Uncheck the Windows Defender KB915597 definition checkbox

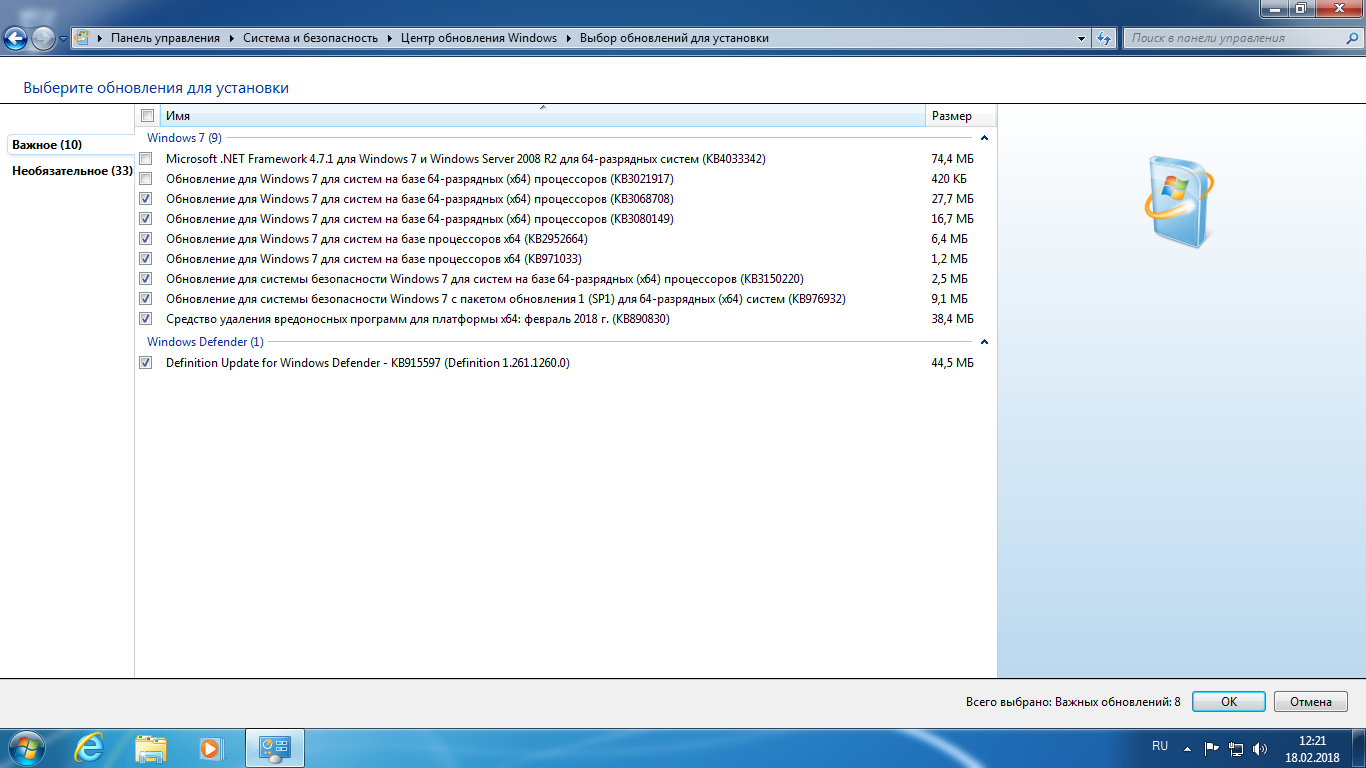[147, 363]
